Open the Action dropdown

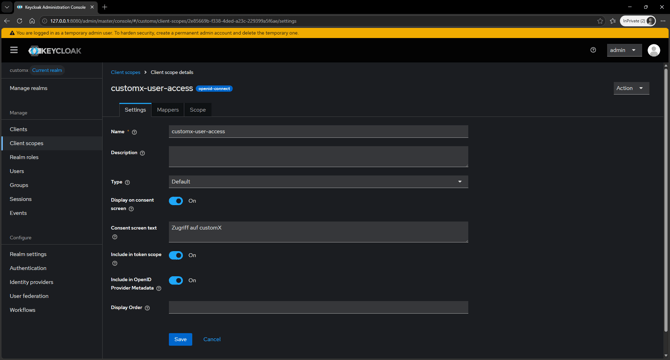click(631, 88)
